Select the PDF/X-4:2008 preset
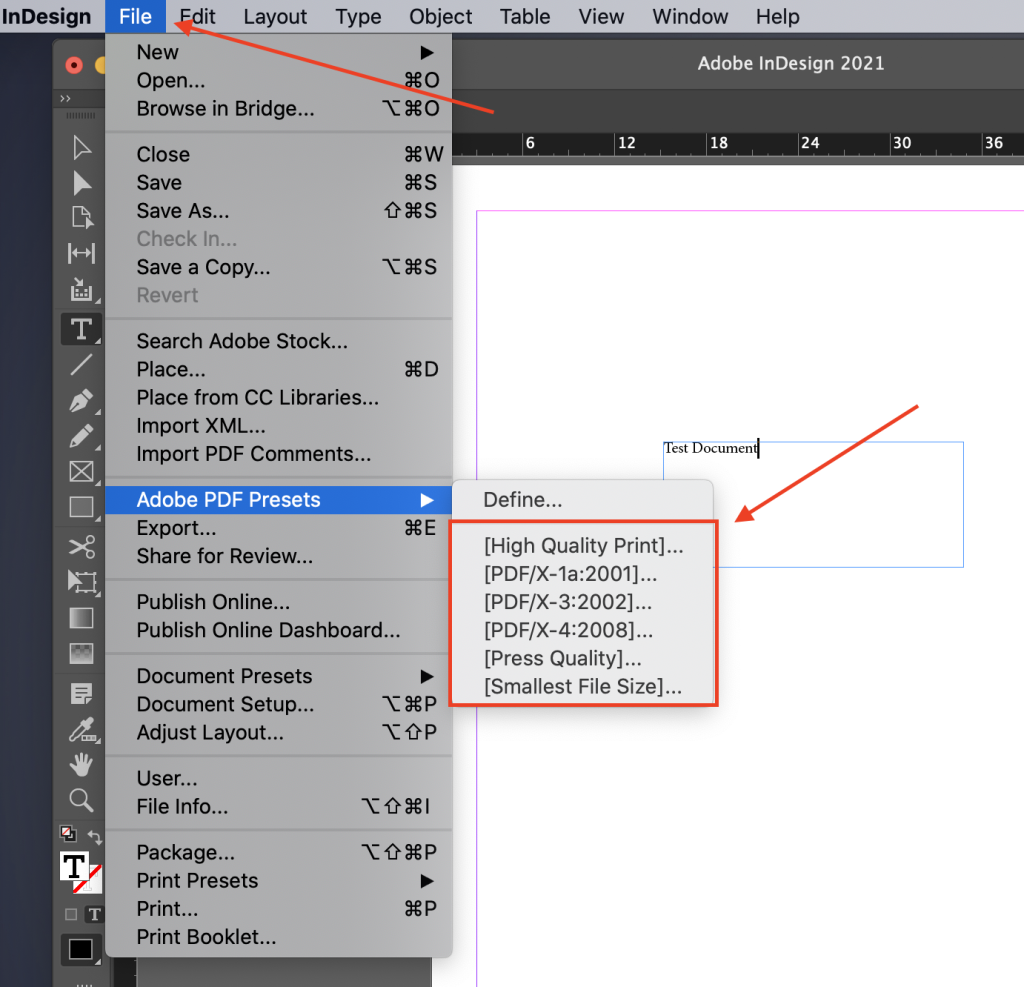The image size is (1024, 987). tap(584, 630)
